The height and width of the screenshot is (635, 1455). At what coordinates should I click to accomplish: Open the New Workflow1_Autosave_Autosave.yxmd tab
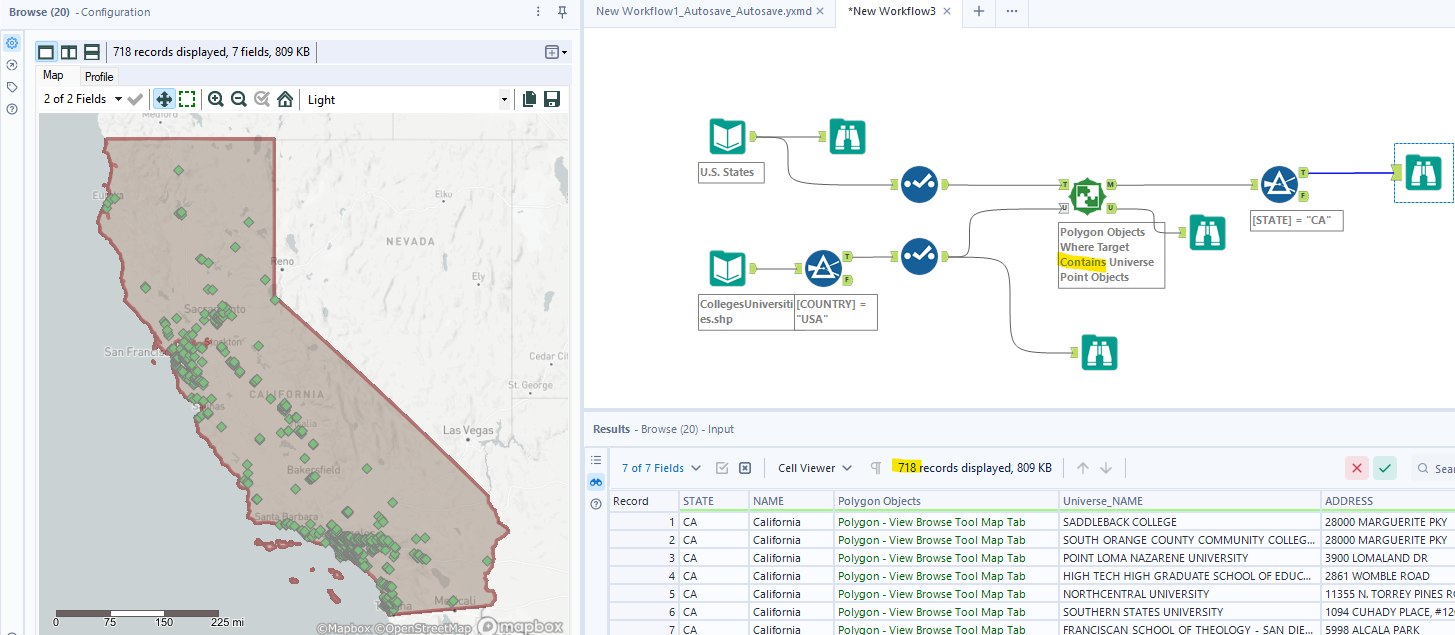click(x=703, y=11)
